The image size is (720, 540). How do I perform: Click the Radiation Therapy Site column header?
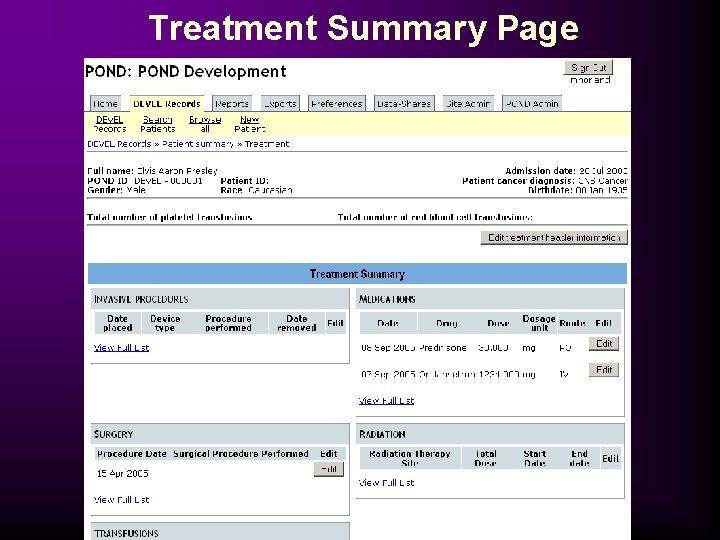tap(410, 458)
